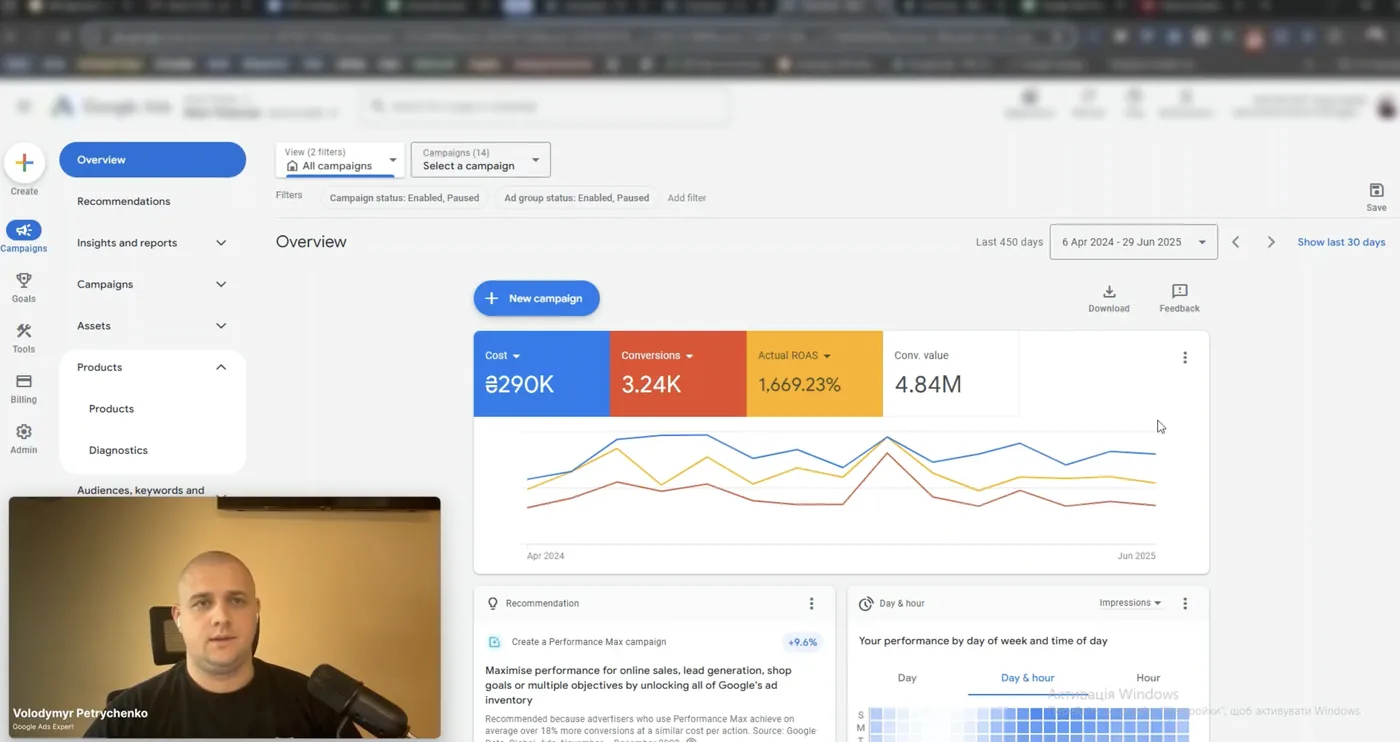Expand the Campaigns section in navigation

(221, 285)
